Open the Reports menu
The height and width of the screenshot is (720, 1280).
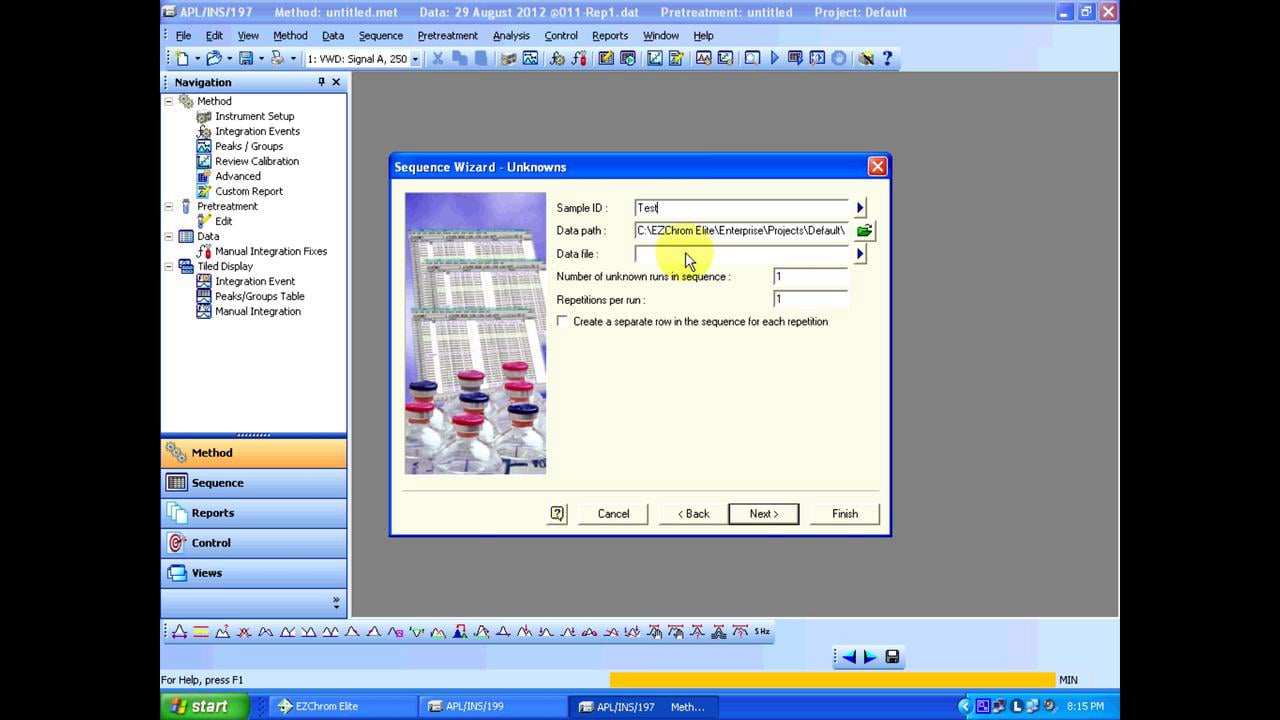click(x=610, y=36)
